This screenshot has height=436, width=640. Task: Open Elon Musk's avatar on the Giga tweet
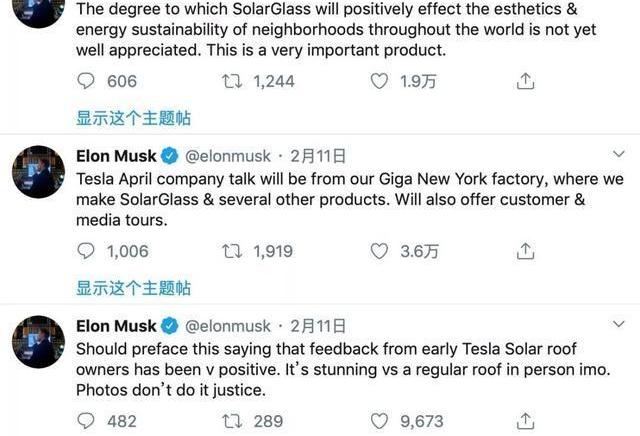38,172
